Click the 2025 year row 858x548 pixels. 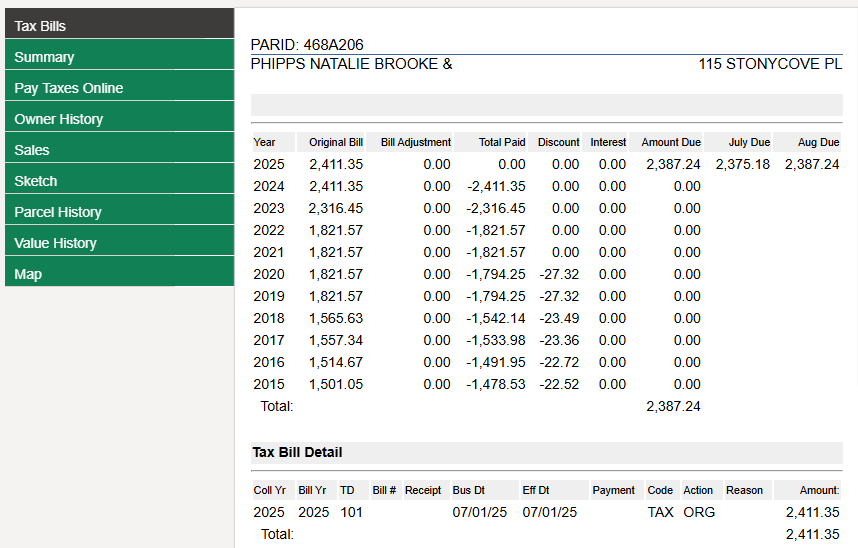tap(269, 164)
